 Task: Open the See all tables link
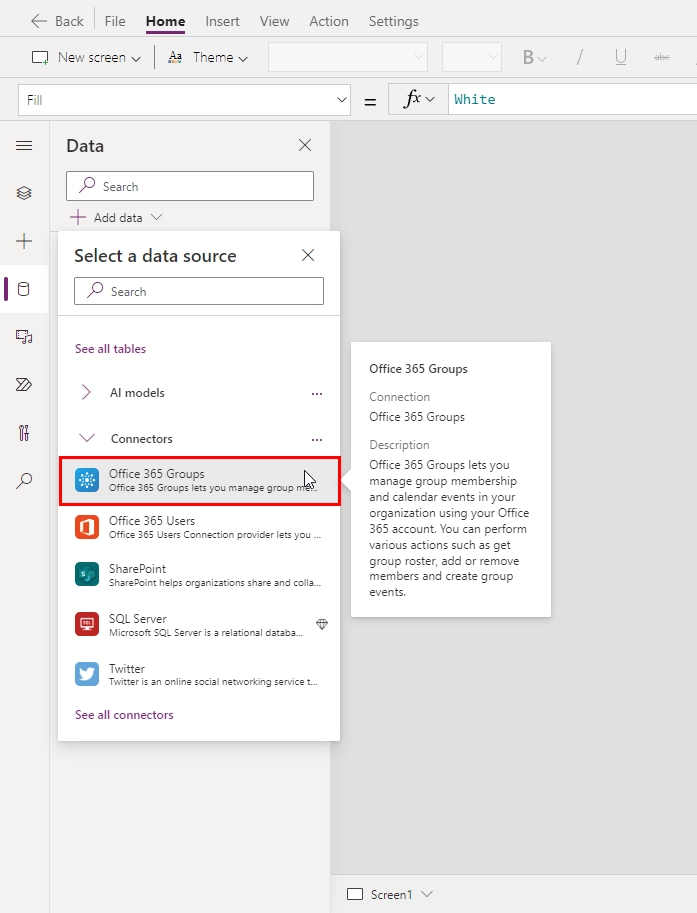(111, 349)
